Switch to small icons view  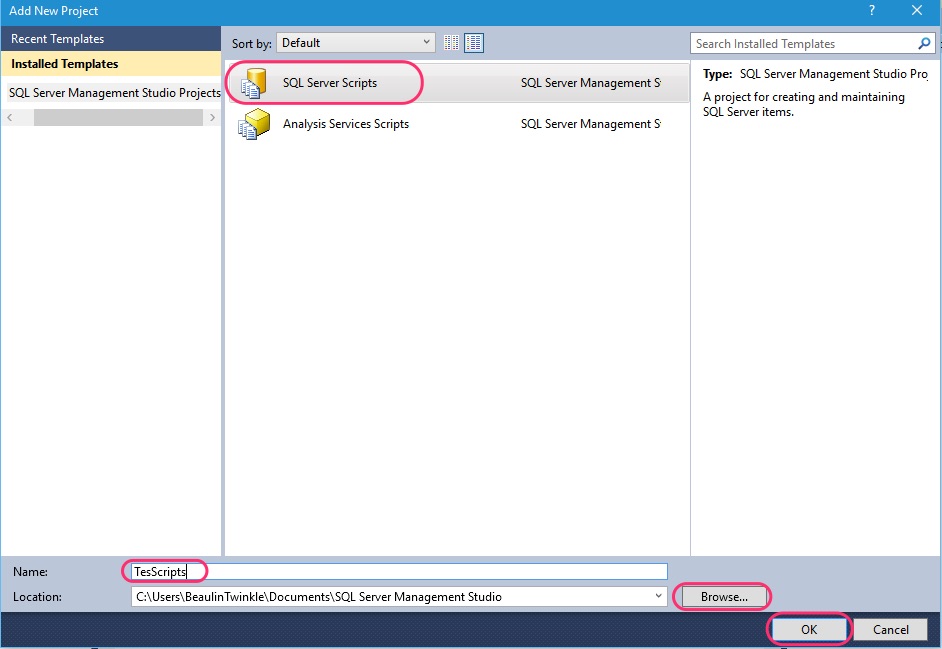451,43
